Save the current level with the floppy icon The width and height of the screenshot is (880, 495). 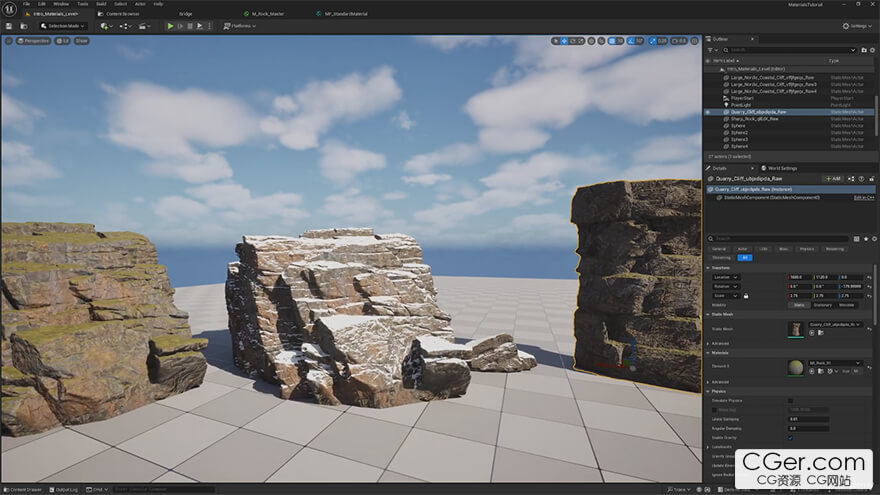tap(9, 26)
